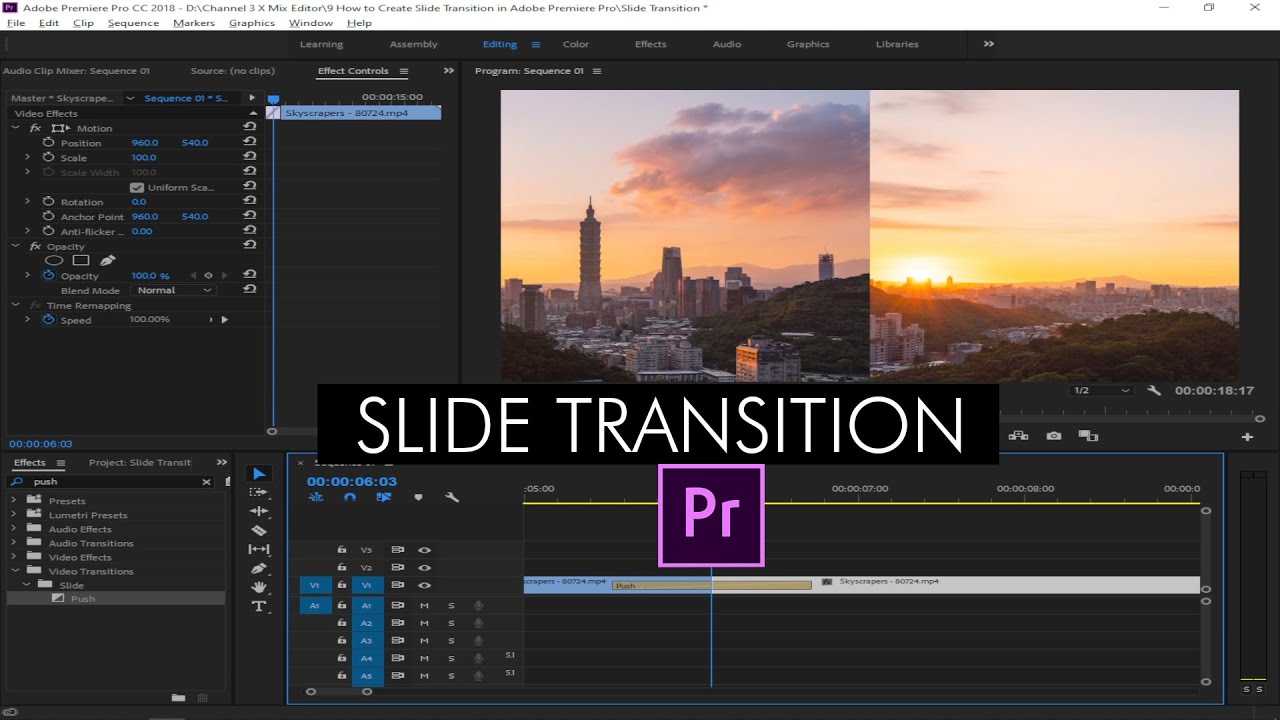The width and height of the screenshot is (1280, 720).
Task: Select the Pen tool in the toolbar
Action: pyautogui.click(x=258, y=568)
